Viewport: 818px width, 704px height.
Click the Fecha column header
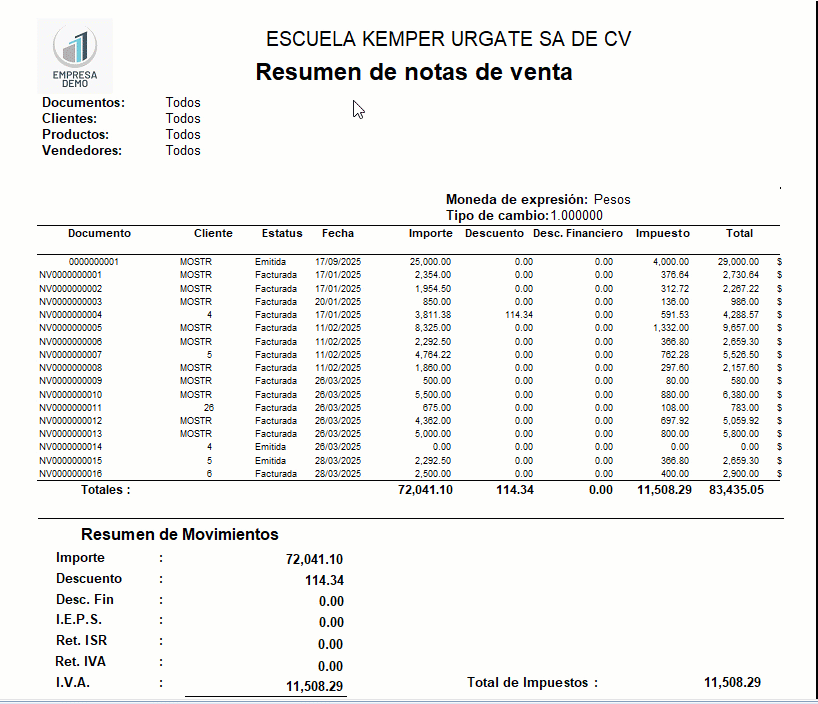[338, 233]
